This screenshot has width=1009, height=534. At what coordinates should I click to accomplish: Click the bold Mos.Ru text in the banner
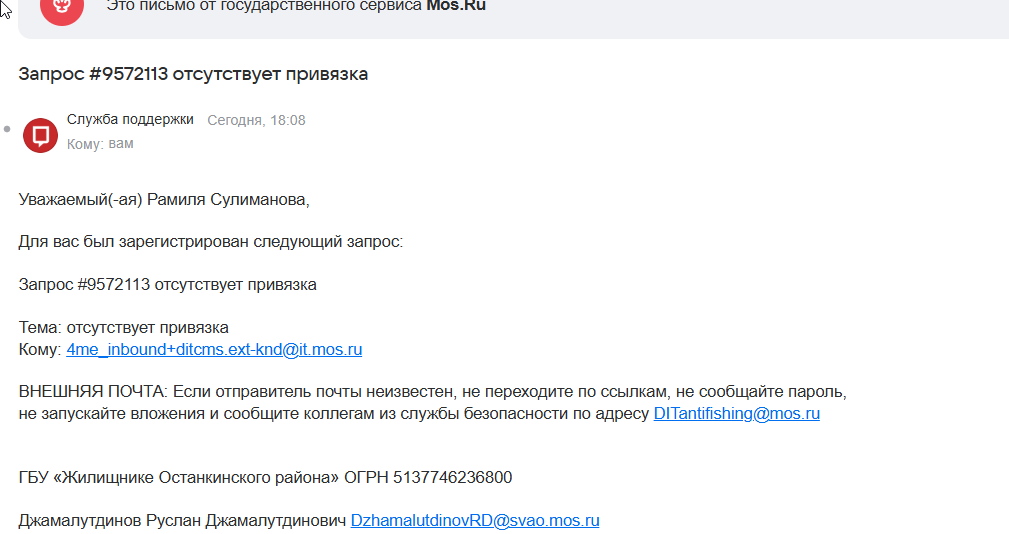coord(456,6)
